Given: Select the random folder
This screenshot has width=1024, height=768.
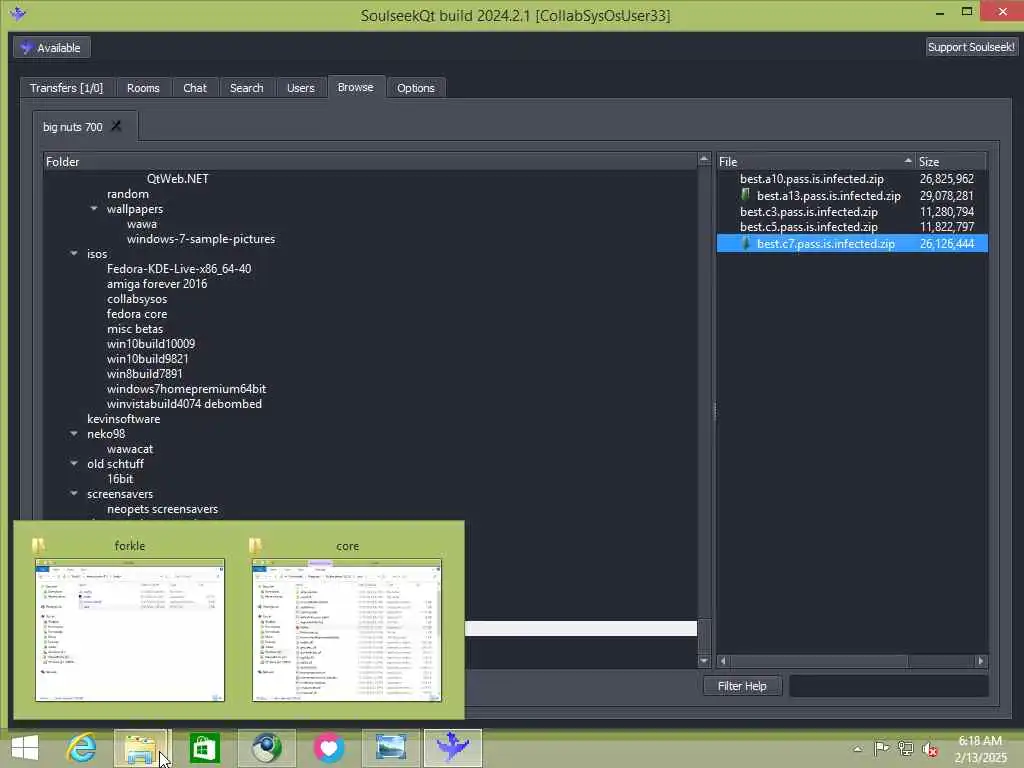Looking at the screenshot, I should 128,194.
